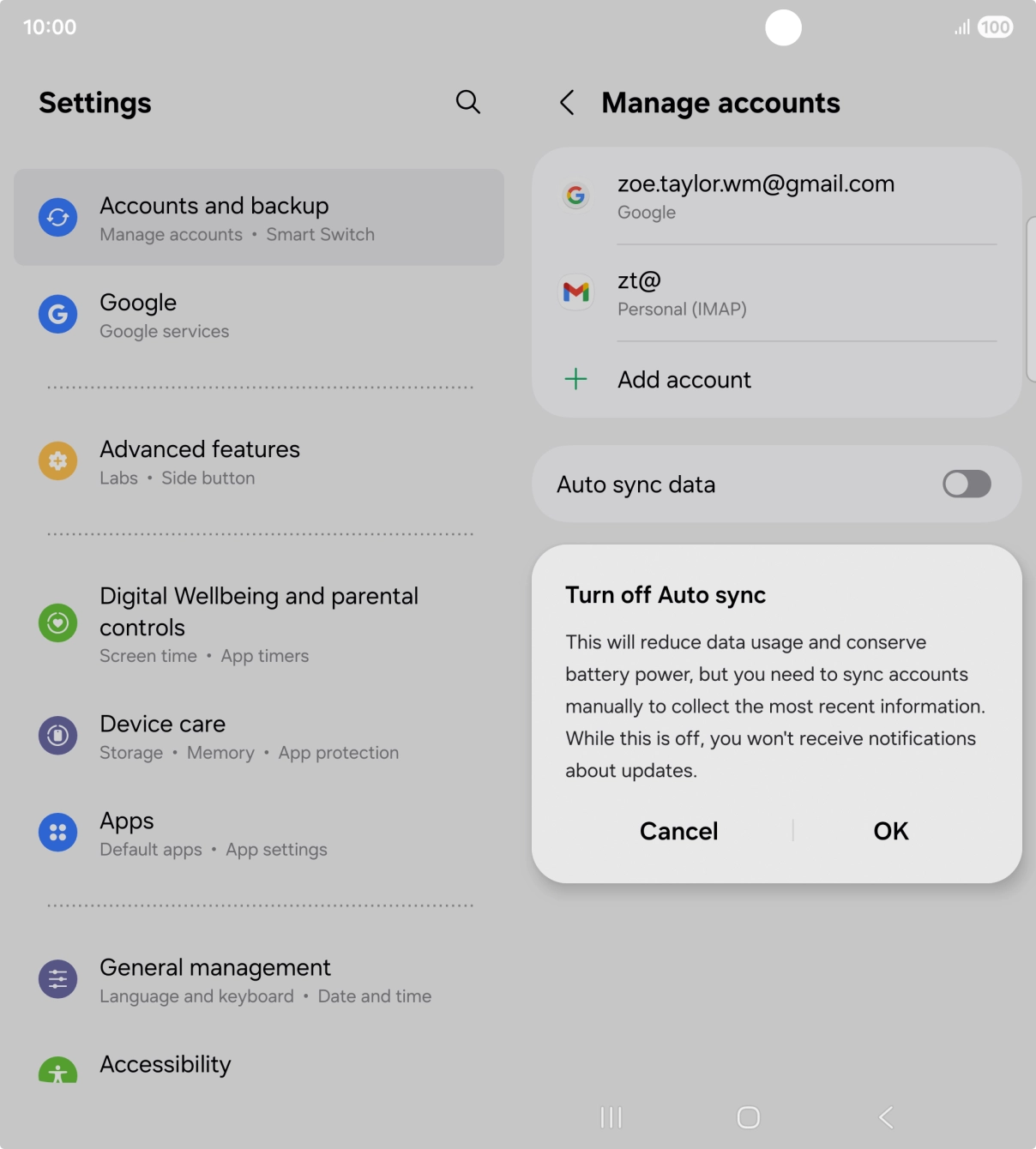Tap the recent apps navigation button
This screenshot has width=1036, height=1149.
point(611,1117)
